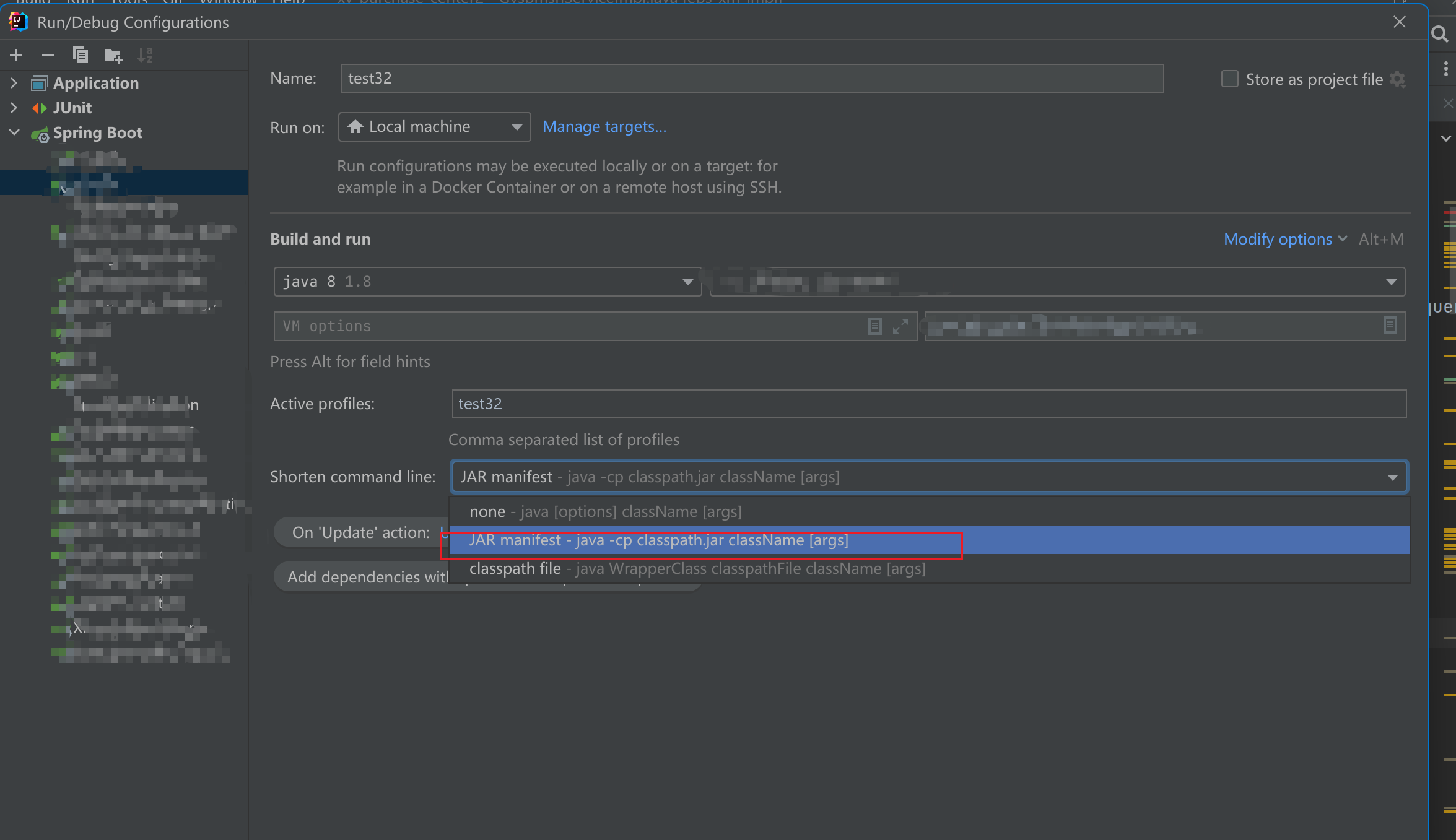Copy the selected configuration
Screen dimensions: 1456x840
81,54
